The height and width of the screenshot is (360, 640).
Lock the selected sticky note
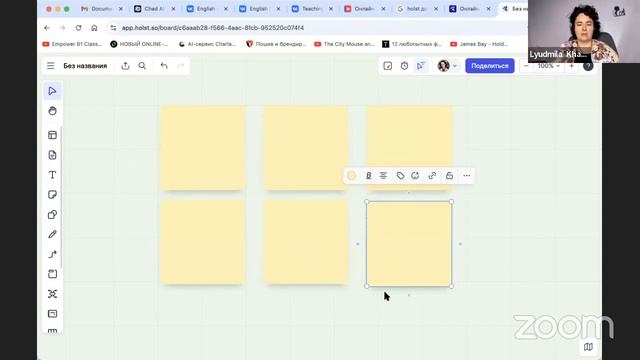[449, 176]
